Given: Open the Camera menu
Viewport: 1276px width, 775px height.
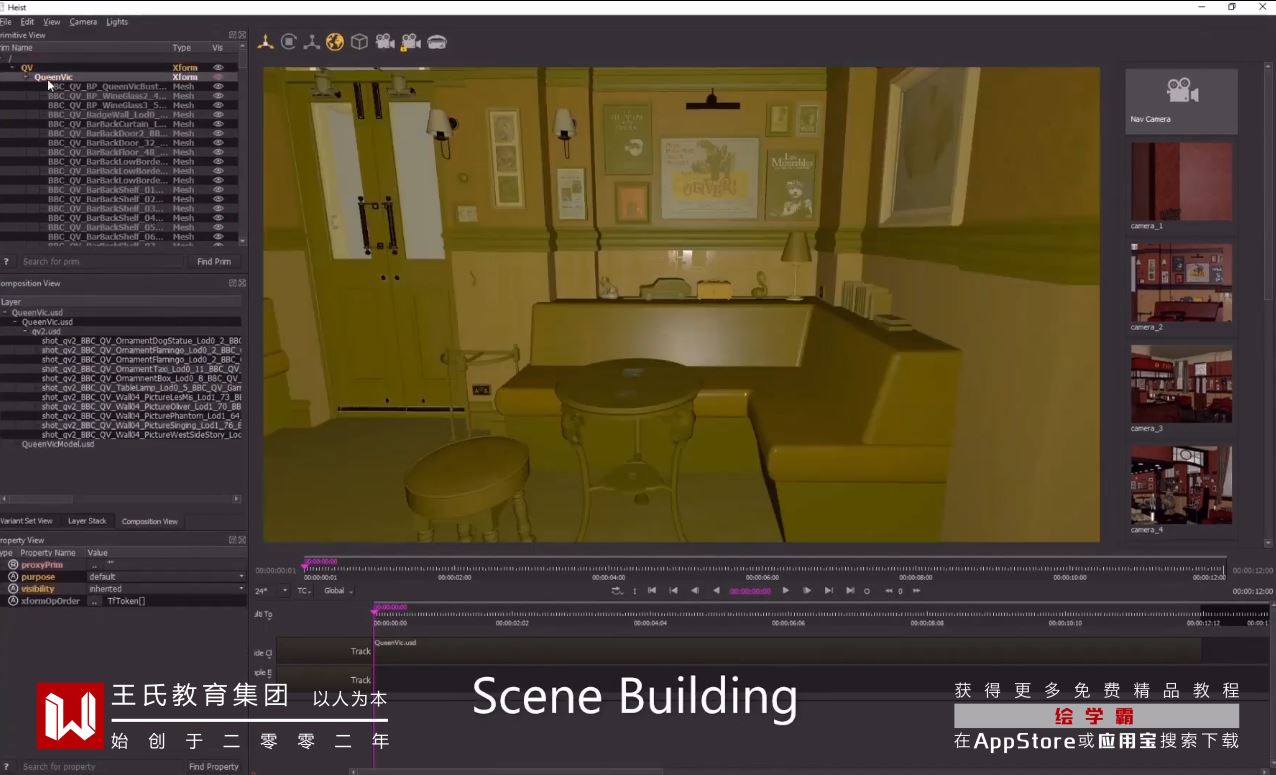Looking at the screenshot, I should click(x=83, y=21).
